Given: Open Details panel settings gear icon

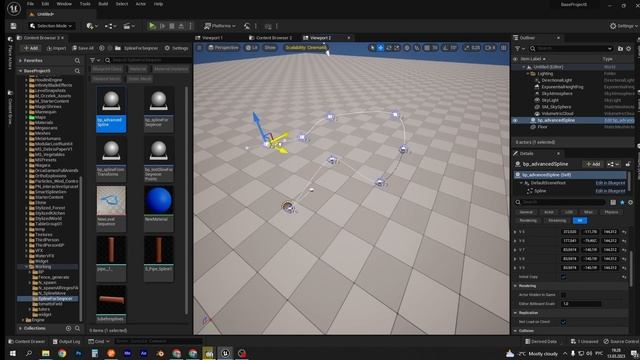Looking at the screenshot, I should [631, 202].
